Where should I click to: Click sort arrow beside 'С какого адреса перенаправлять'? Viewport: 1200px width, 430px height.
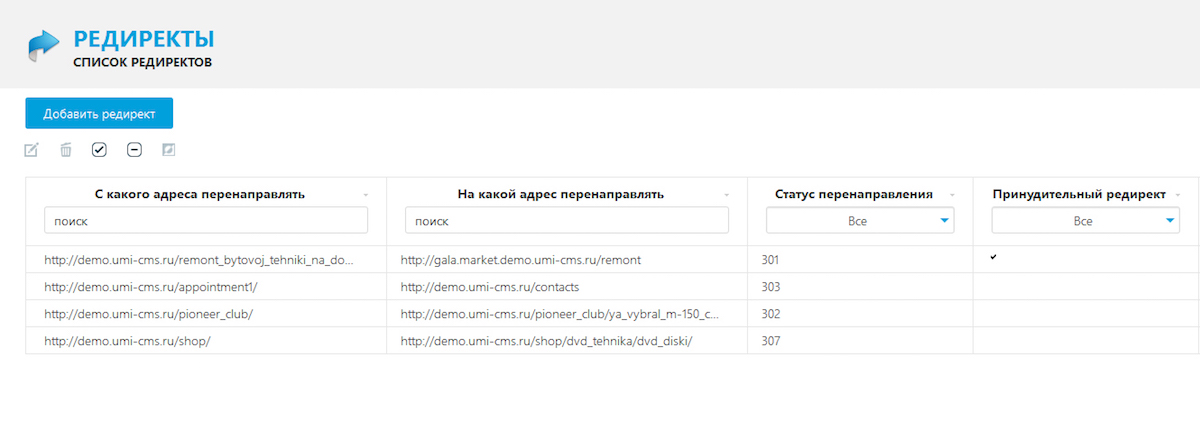point(366,194)
